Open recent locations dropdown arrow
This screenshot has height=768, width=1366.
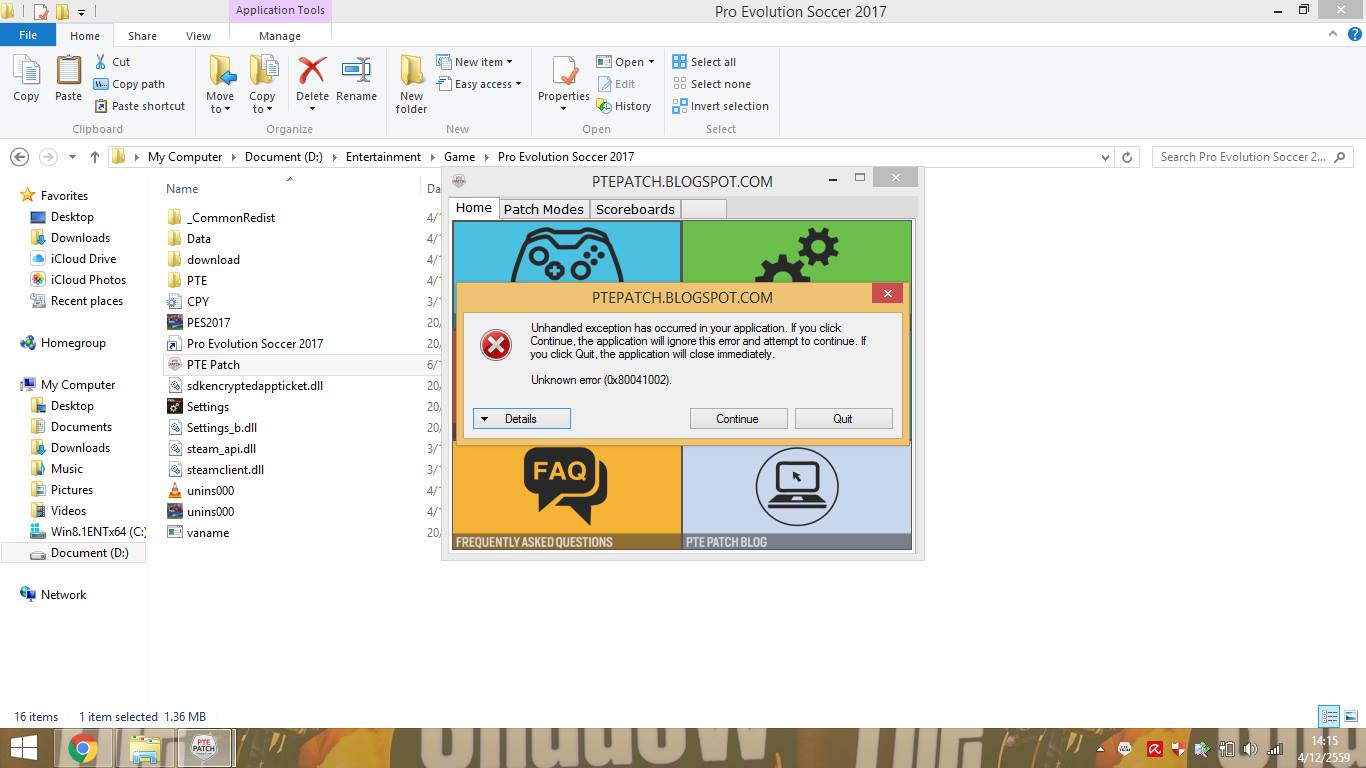tap(72, 157)
